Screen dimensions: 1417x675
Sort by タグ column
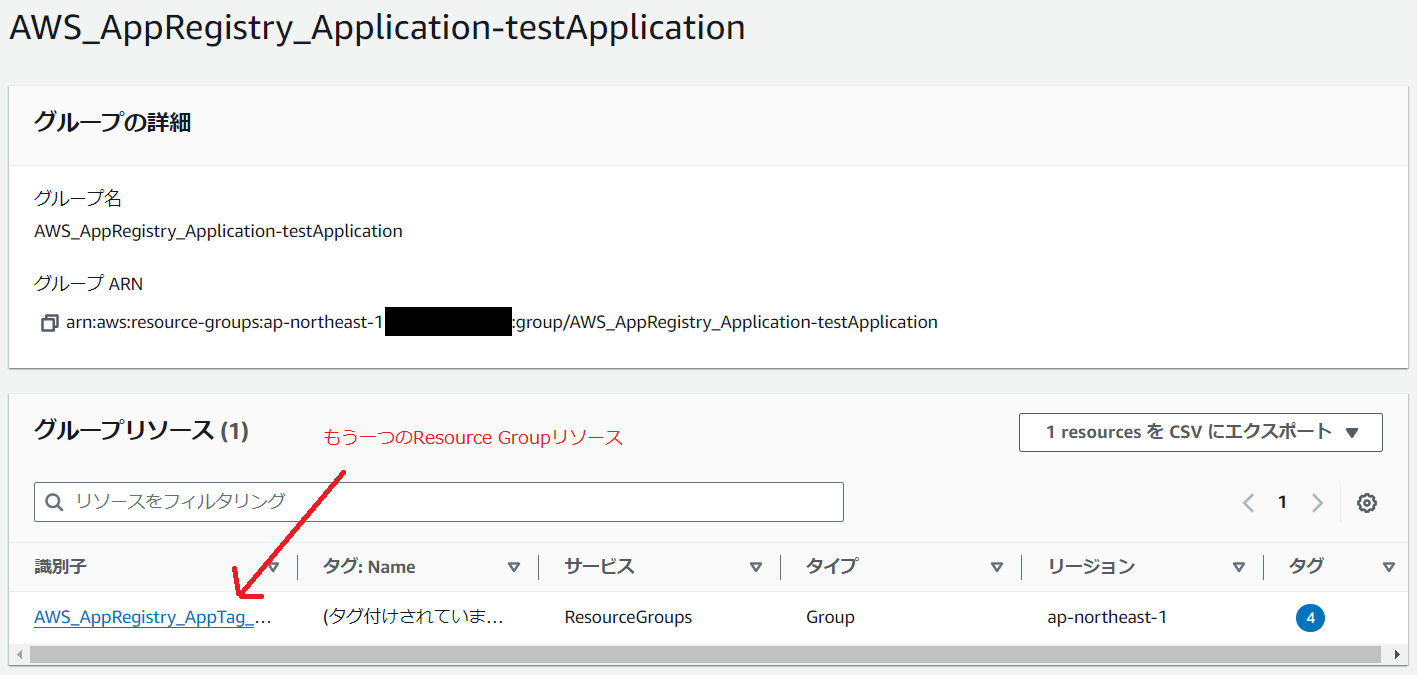(1388, 567)
